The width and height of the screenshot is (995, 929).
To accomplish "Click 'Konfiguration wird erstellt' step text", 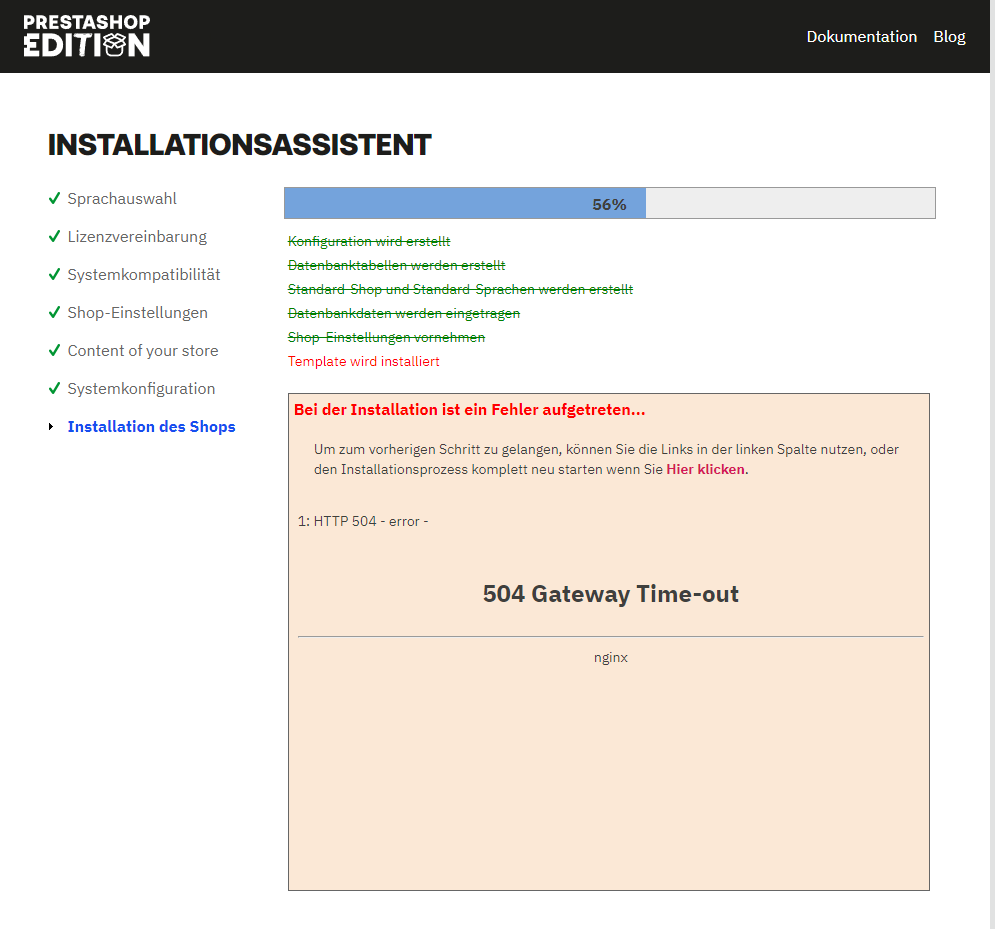I will (369, 241).
